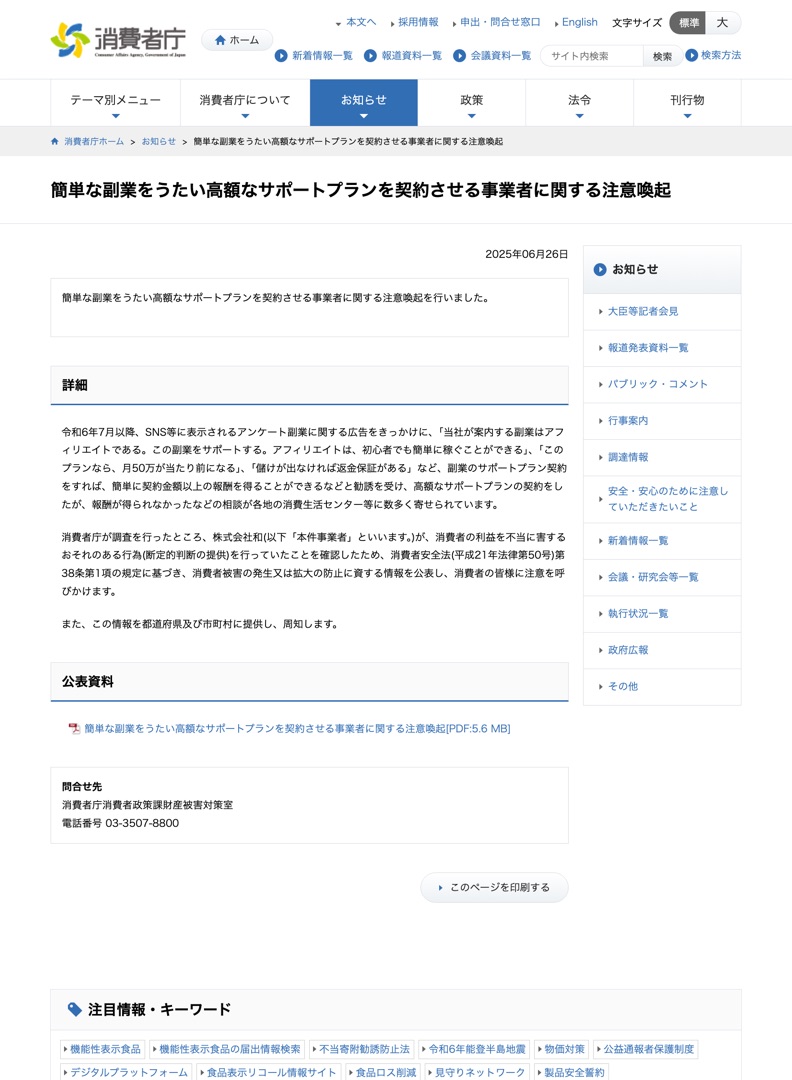Click the 物価対策 keyword tag
792x1080 pixels.
coord(561,1049)
